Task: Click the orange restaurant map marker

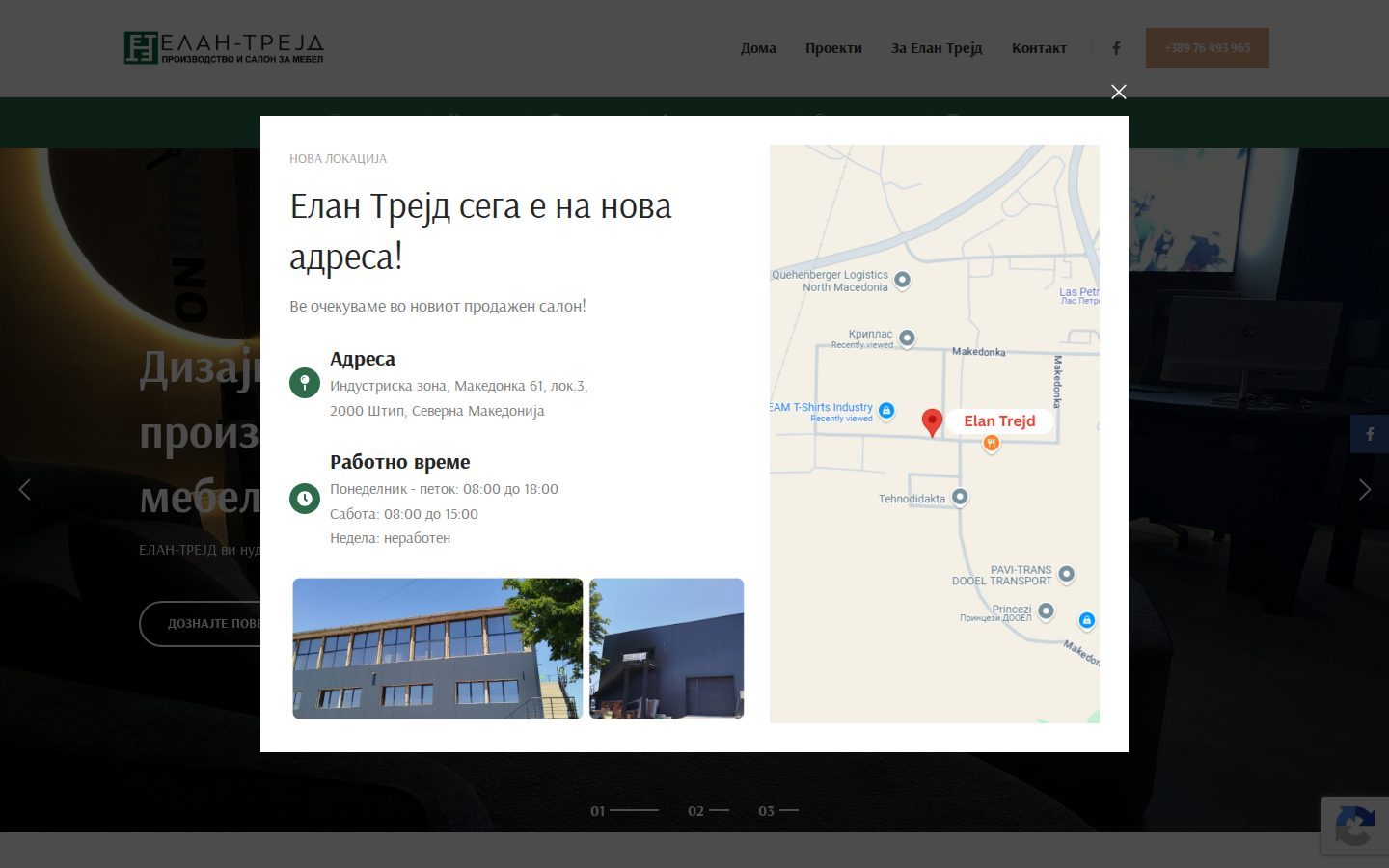Action: pyautogui.click(x=991, y=443)
